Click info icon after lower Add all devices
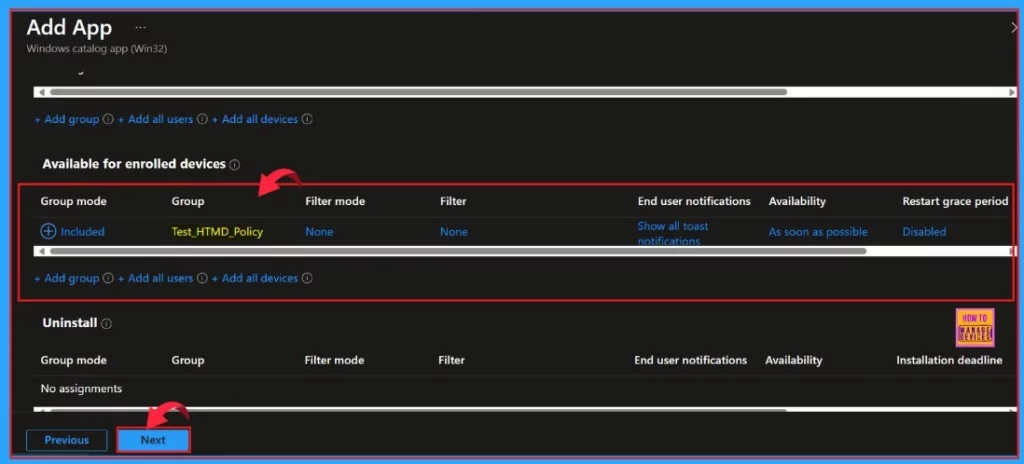Screen dimensions: 1024x464 307,278
